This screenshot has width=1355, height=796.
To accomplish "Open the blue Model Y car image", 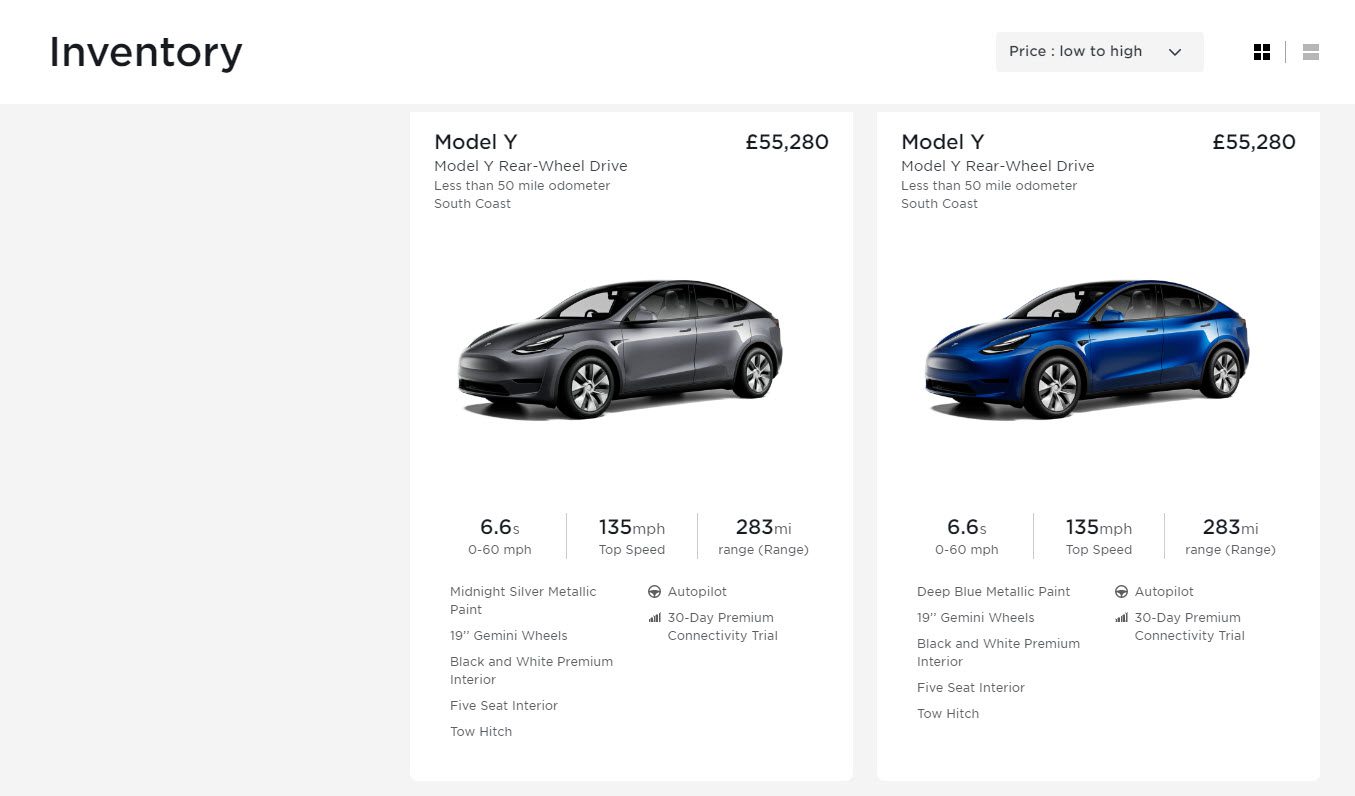I will [x=1087, y=348].
